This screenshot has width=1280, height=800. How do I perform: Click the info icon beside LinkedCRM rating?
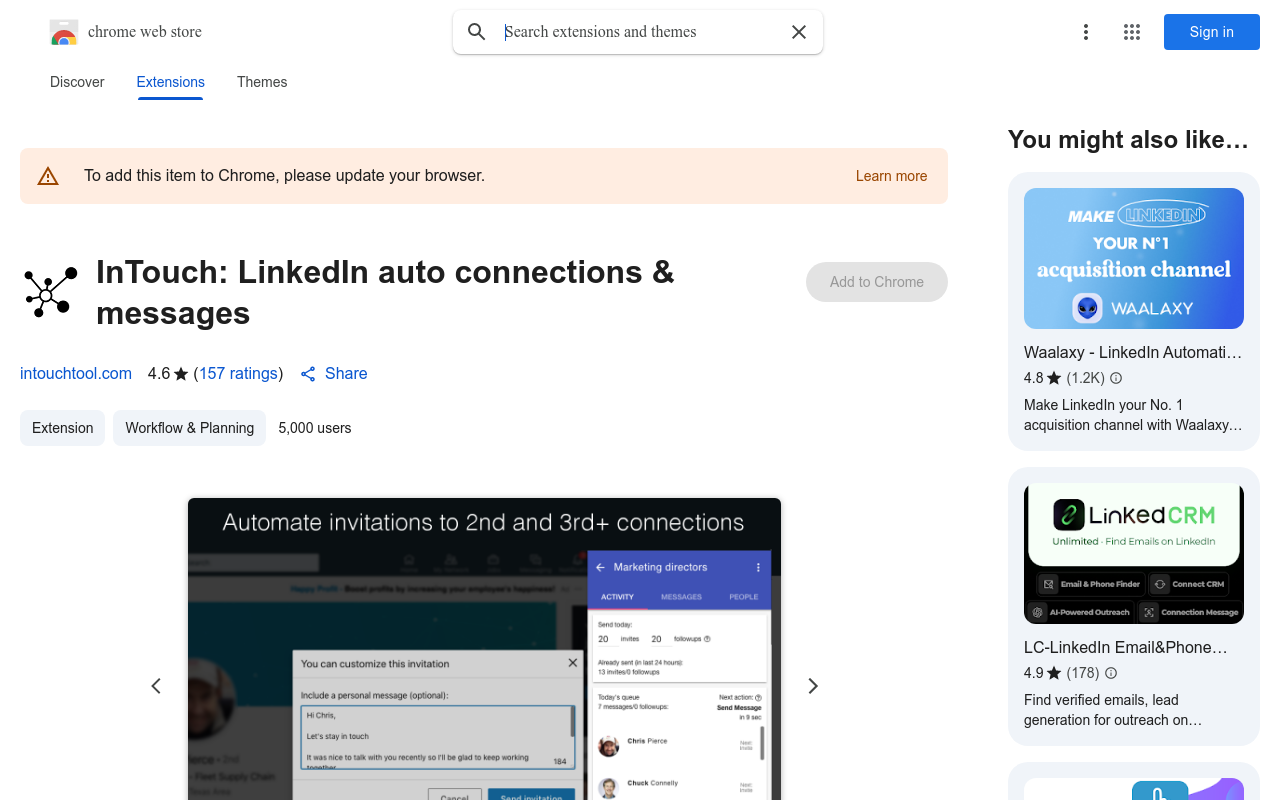1110,673
